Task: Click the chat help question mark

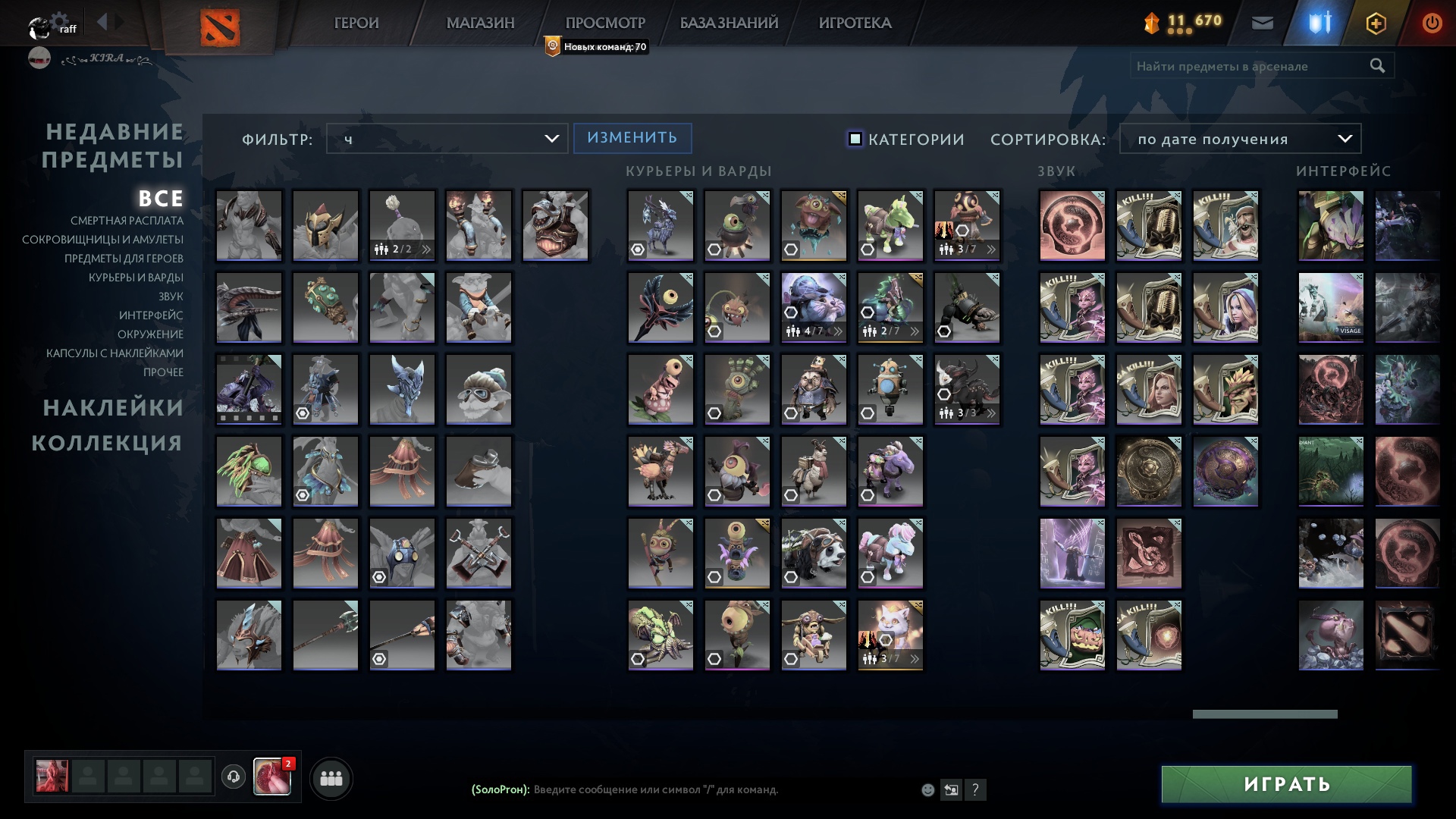Action: point(975,790)
